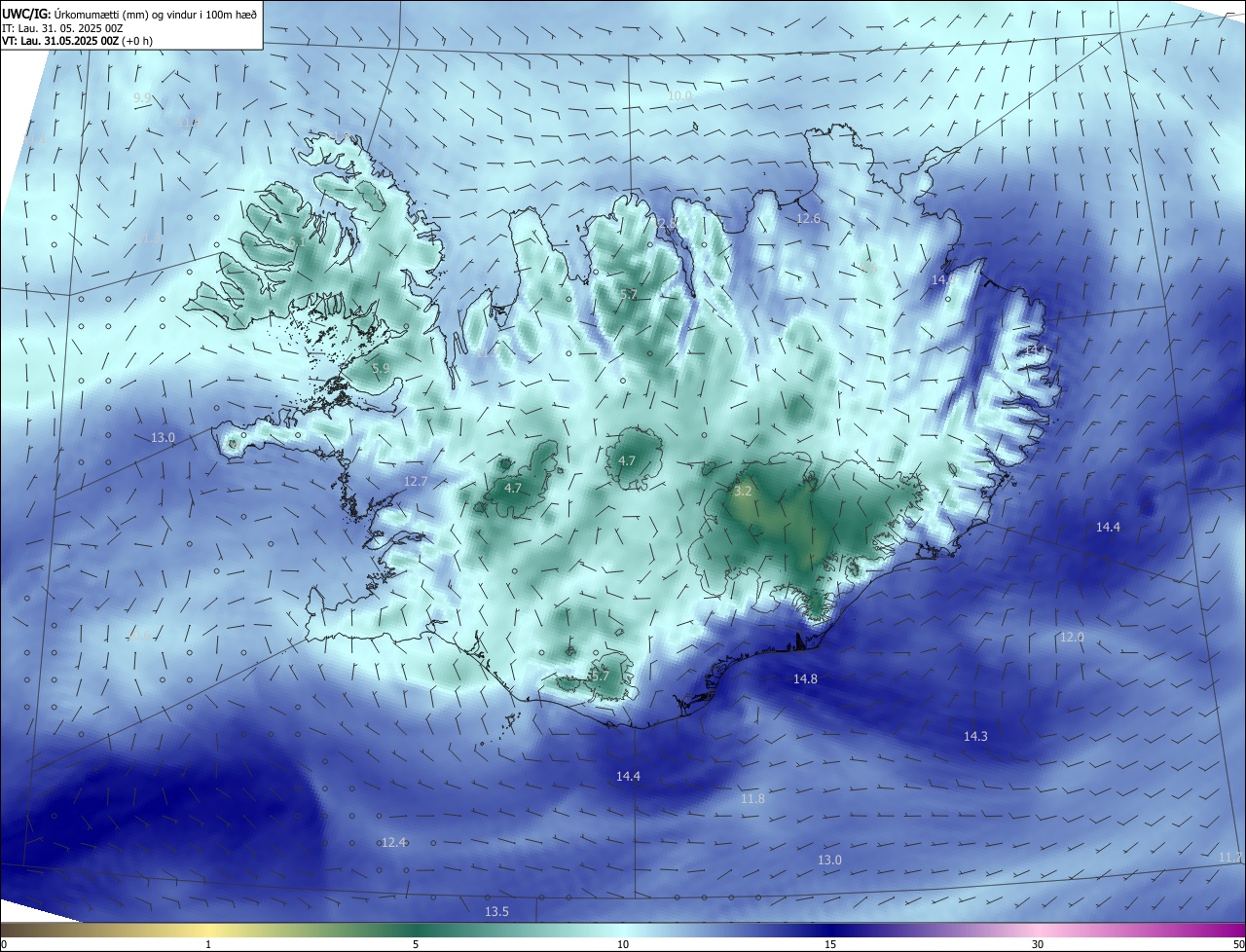
Task: Click the 50 tick on the color scale
Action: click(1237, 944)
